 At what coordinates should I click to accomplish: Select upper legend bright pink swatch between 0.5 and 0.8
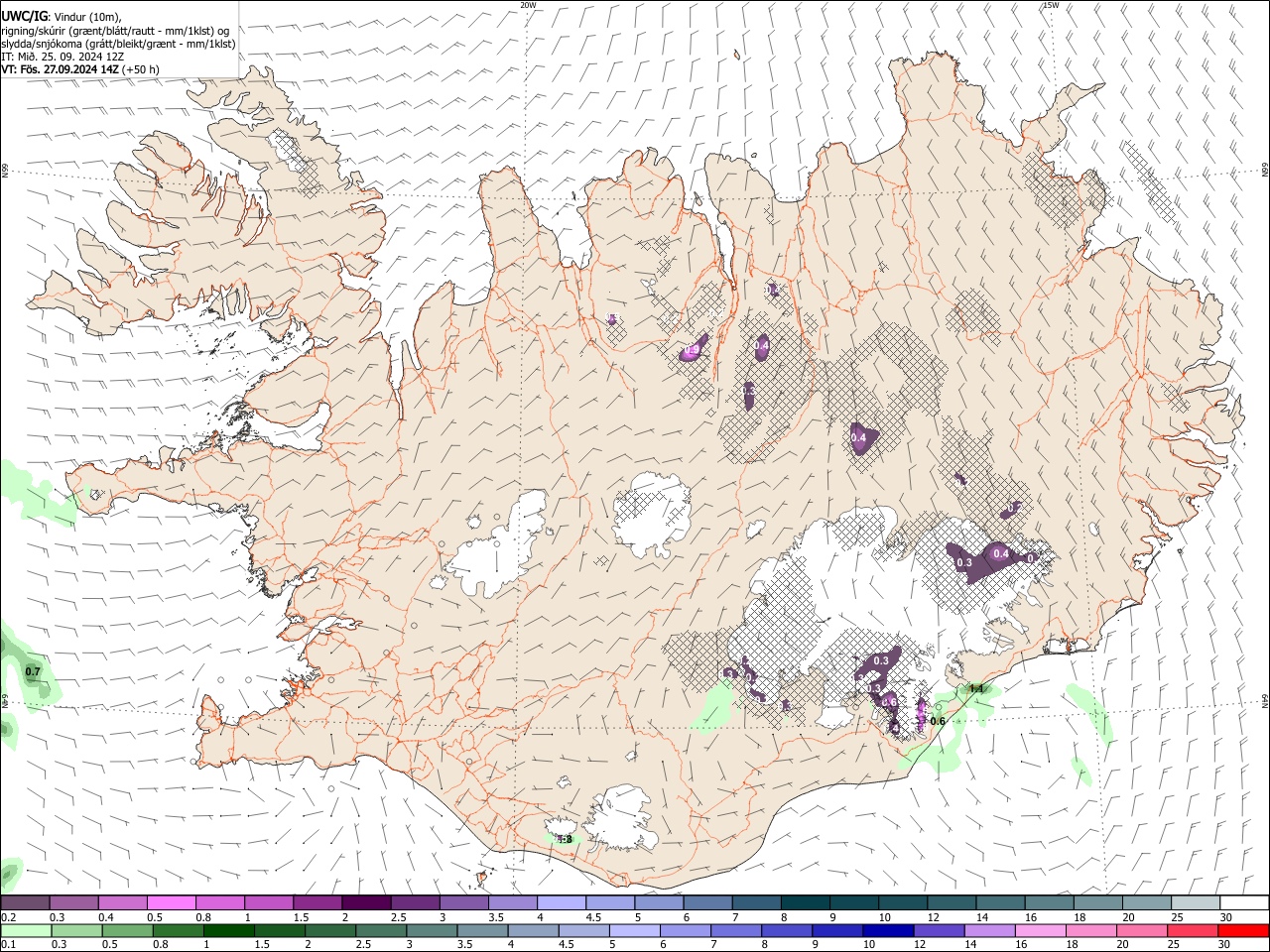(171, 902)
